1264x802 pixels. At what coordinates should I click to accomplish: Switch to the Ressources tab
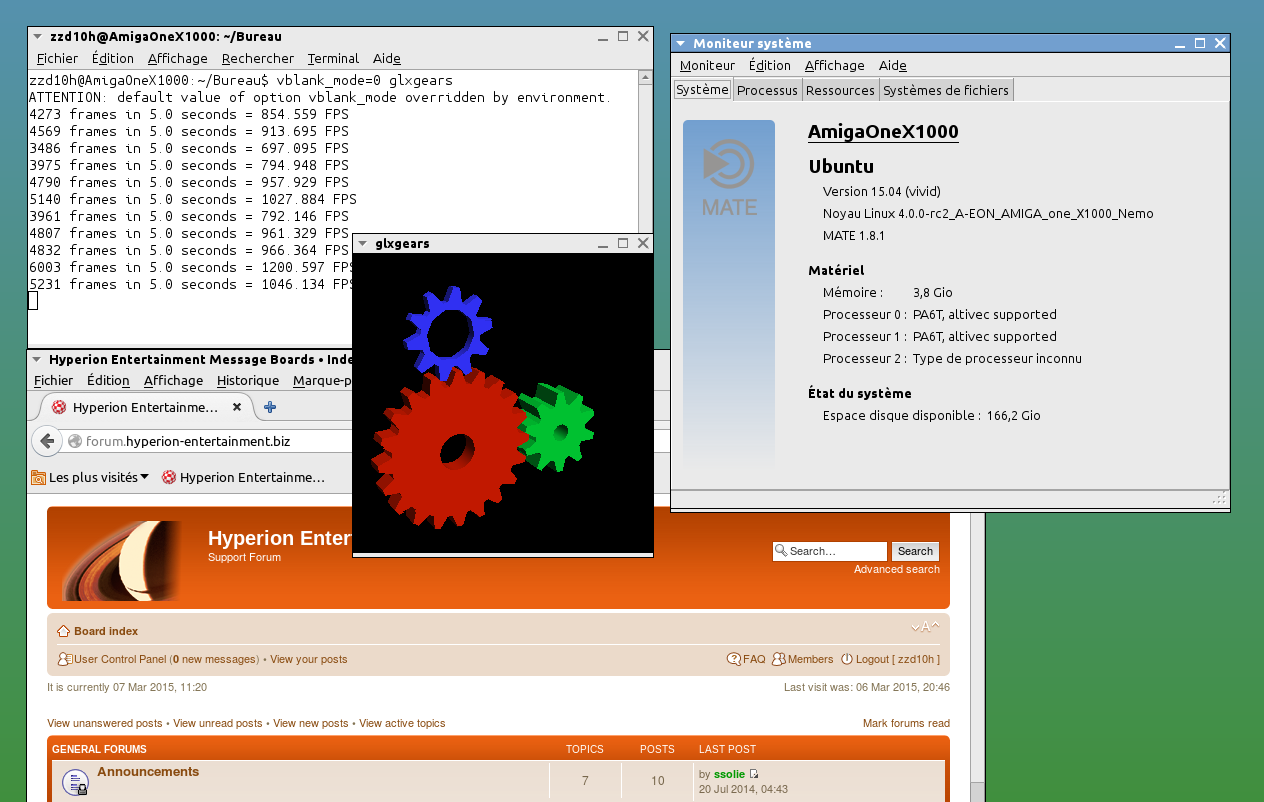[x=840, y=90]
